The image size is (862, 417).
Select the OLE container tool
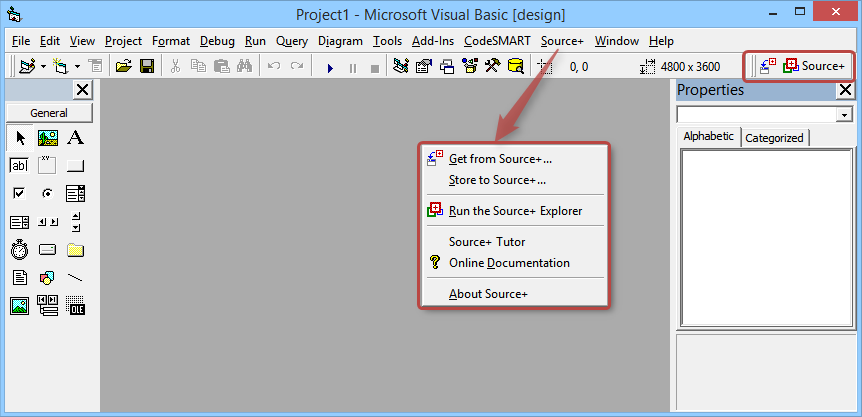(75, 305)
